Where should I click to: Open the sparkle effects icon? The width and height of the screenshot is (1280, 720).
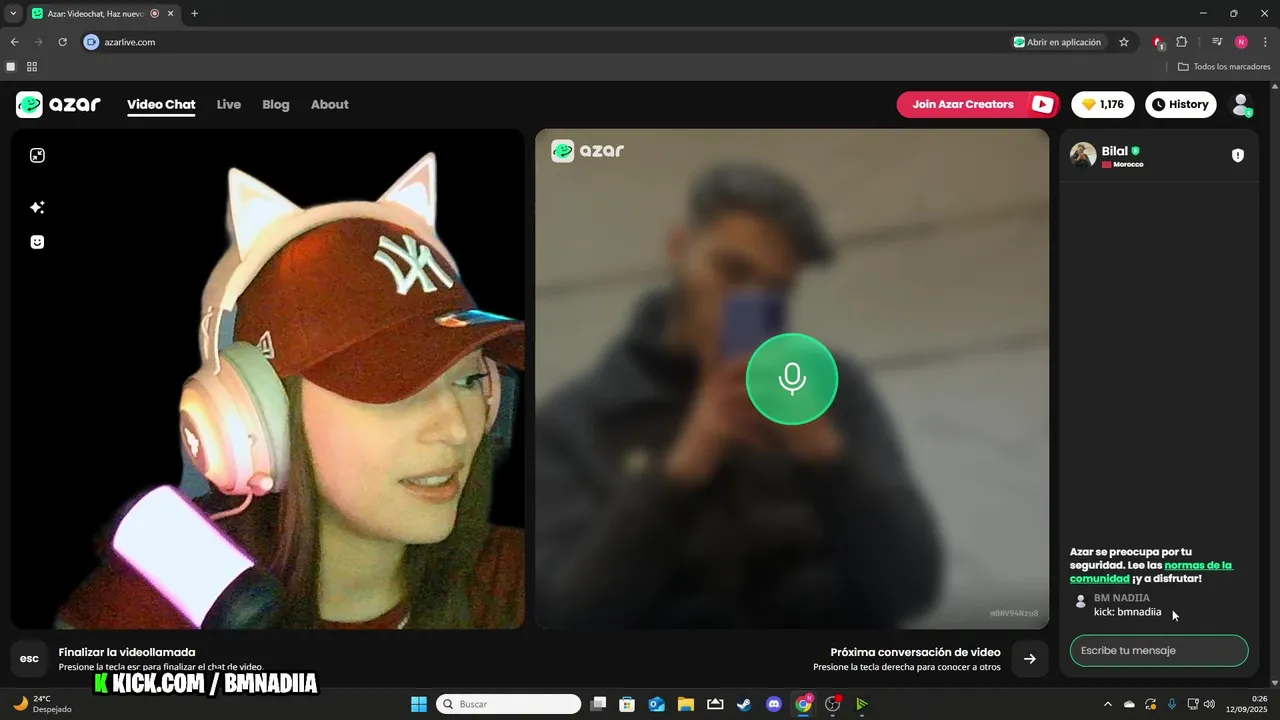(x=37, y=207)
